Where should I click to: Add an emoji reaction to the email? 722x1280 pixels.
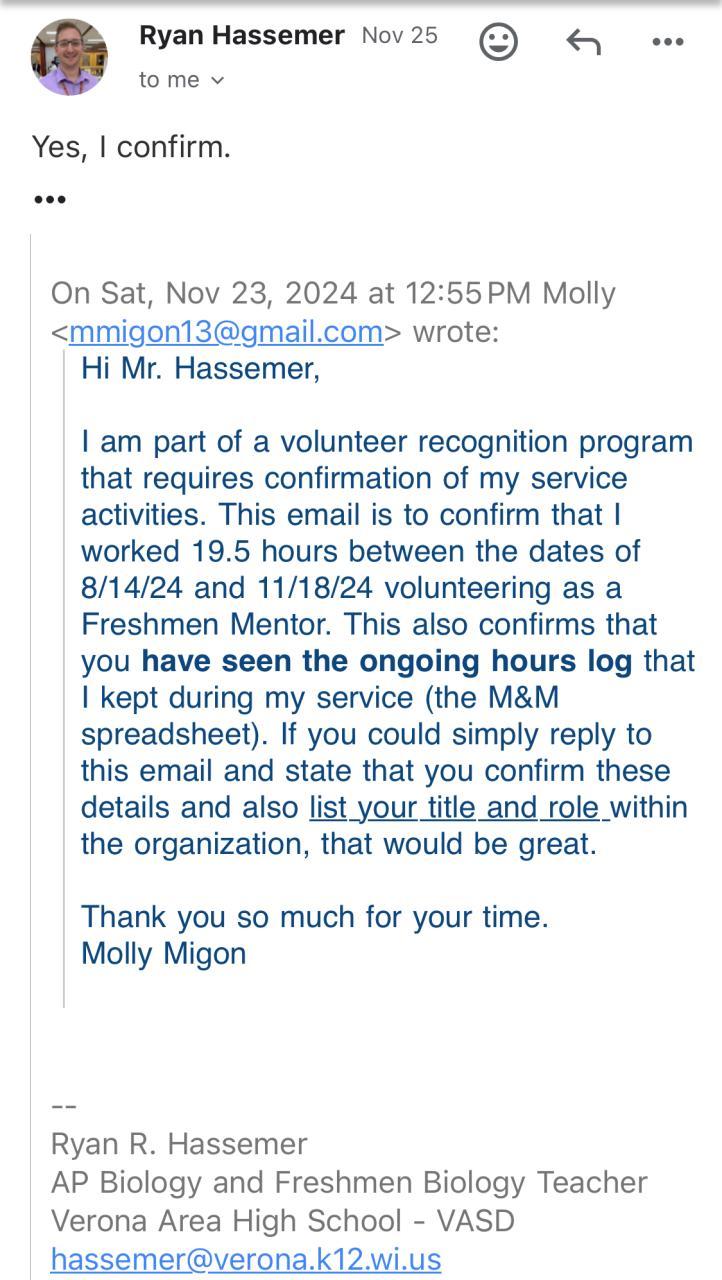tap(498, 42)
